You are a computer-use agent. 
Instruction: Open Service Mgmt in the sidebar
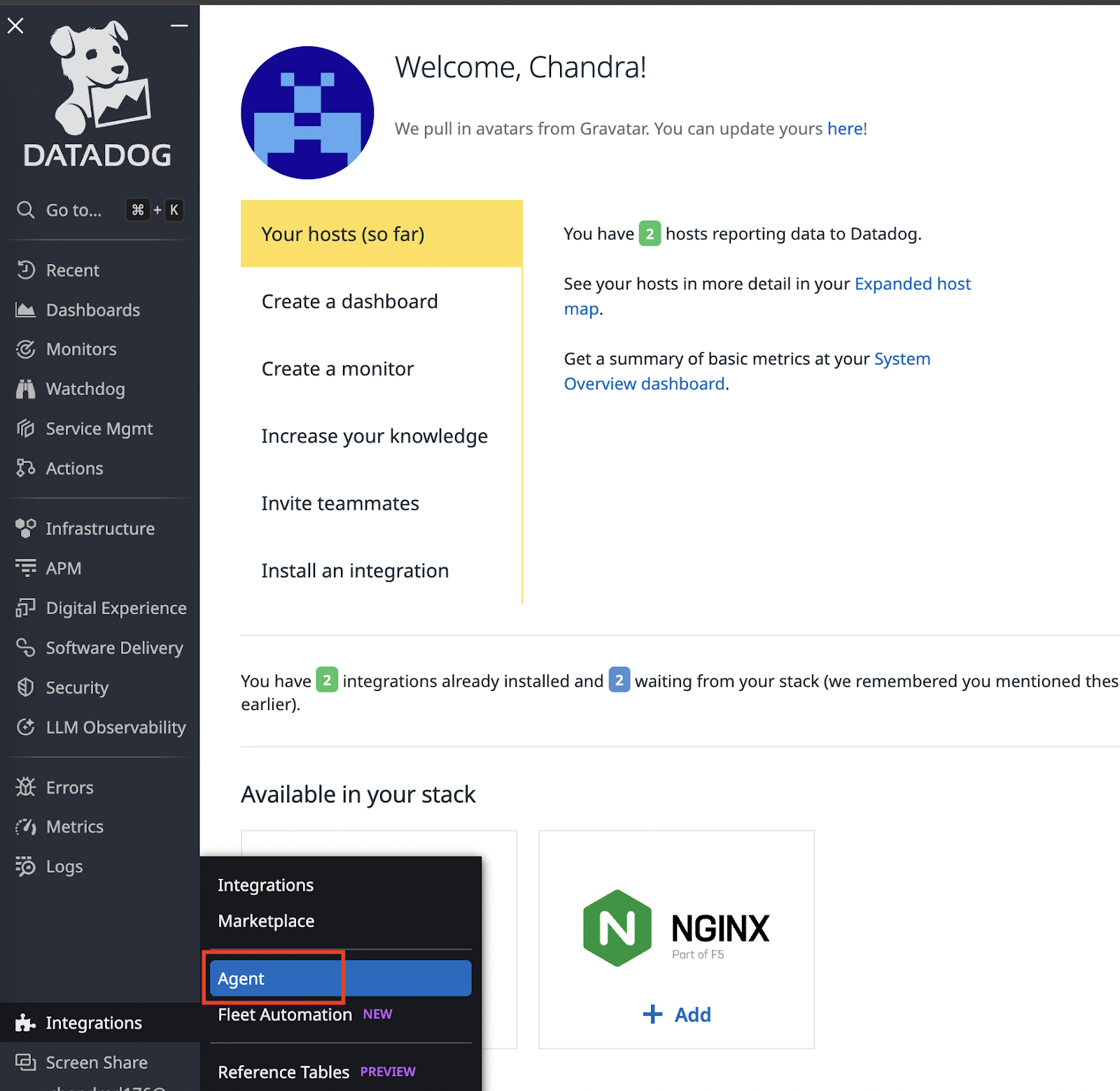tap(99, 429)
